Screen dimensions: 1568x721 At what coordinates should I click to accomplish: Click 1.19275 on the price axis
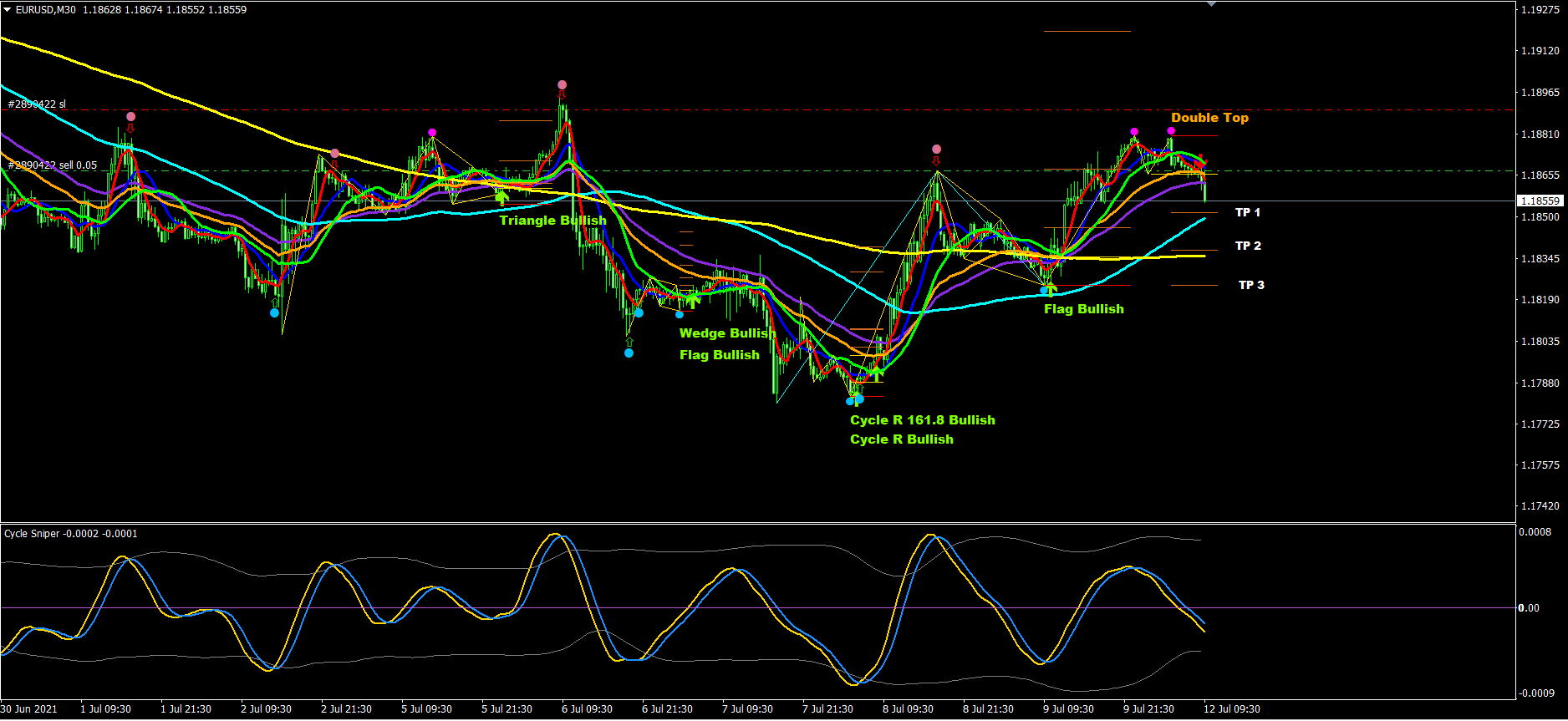[x=1540, y=10]
